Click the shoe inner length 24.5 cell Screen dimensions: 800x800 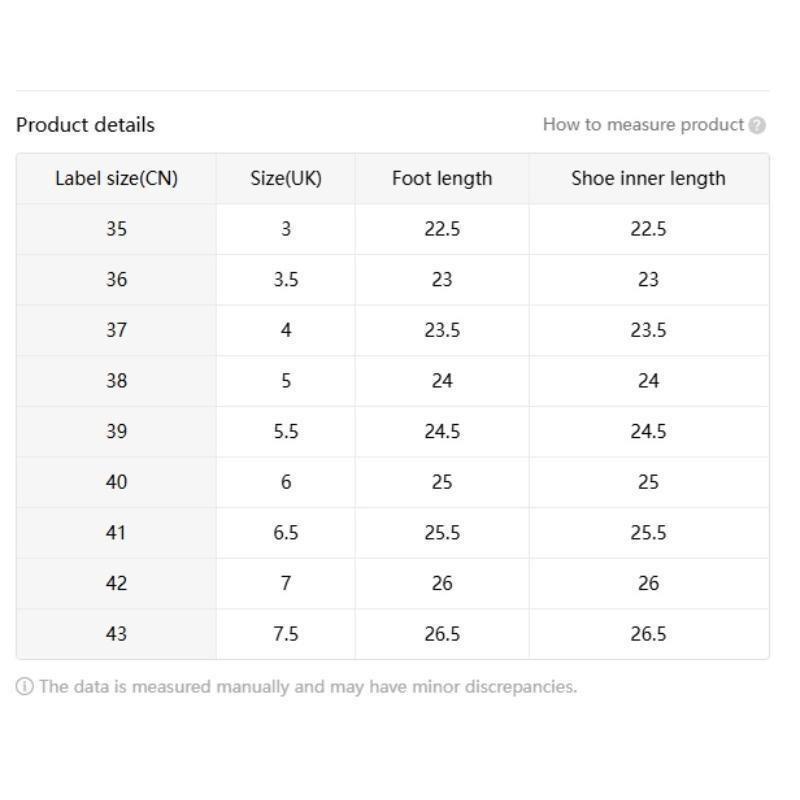pyautogui.click(x=648, y=432)
